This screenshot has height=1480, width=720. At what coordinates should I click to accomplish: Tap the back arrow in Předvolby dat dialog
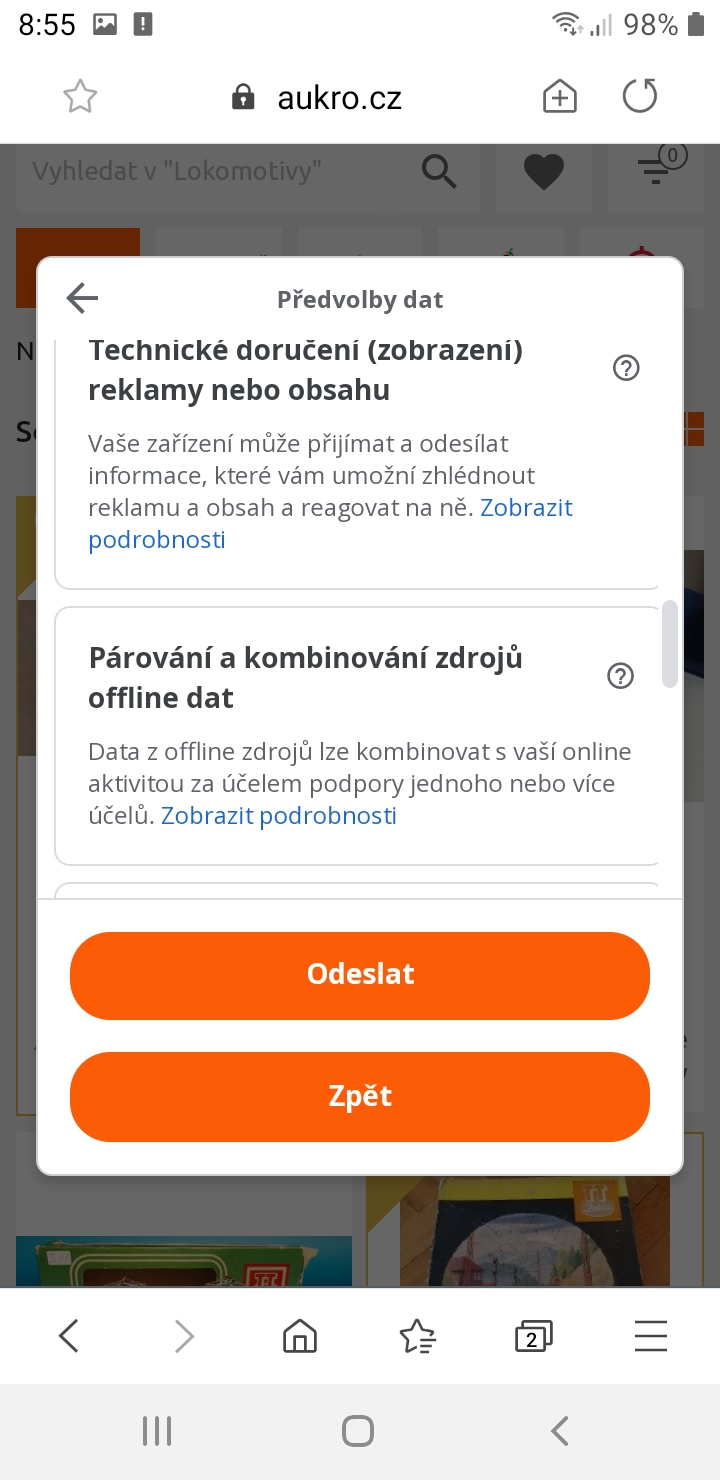tap(82, 298)
